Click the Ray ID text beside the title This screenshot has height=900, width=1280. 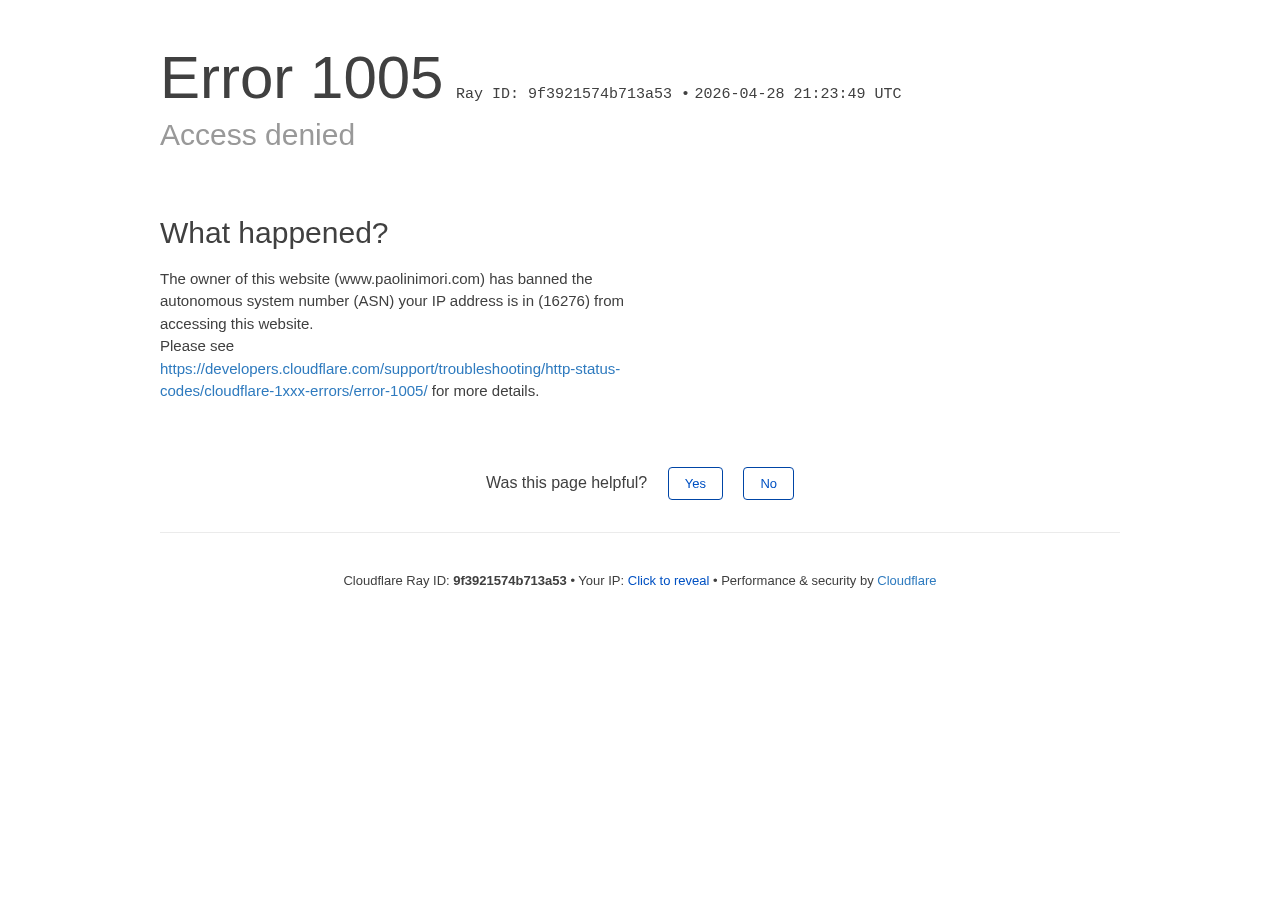coord(564,95)
